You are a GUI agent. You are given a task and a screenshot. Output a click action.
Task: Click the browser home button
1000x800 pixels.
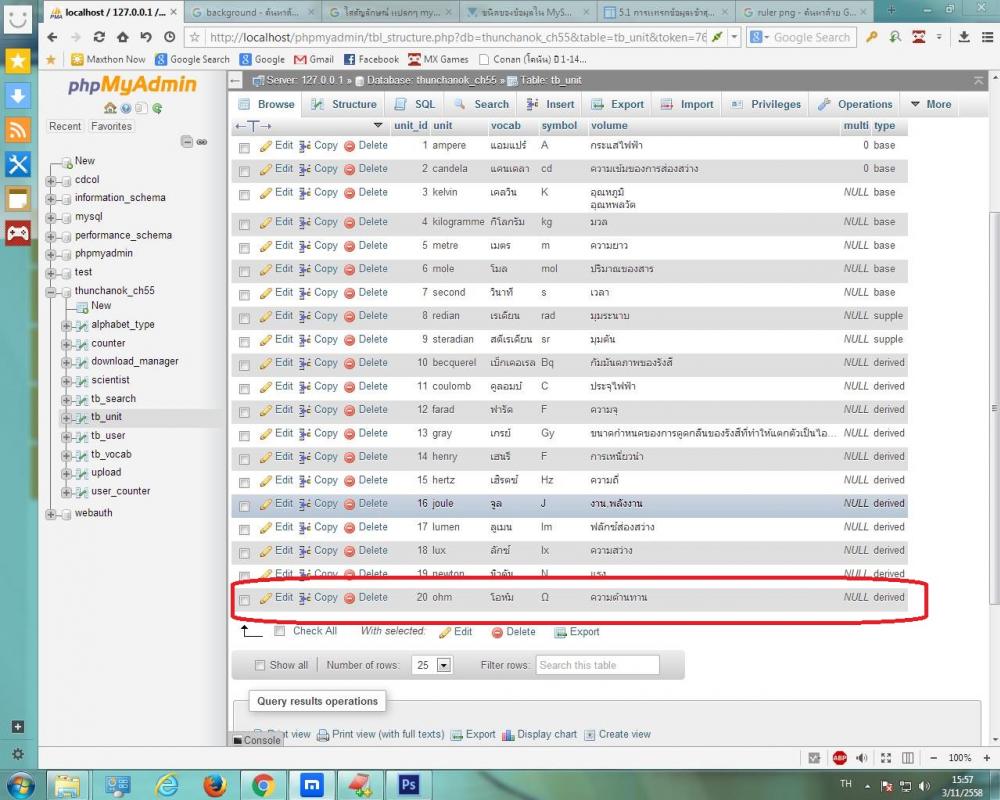click(x=122, y=37)
